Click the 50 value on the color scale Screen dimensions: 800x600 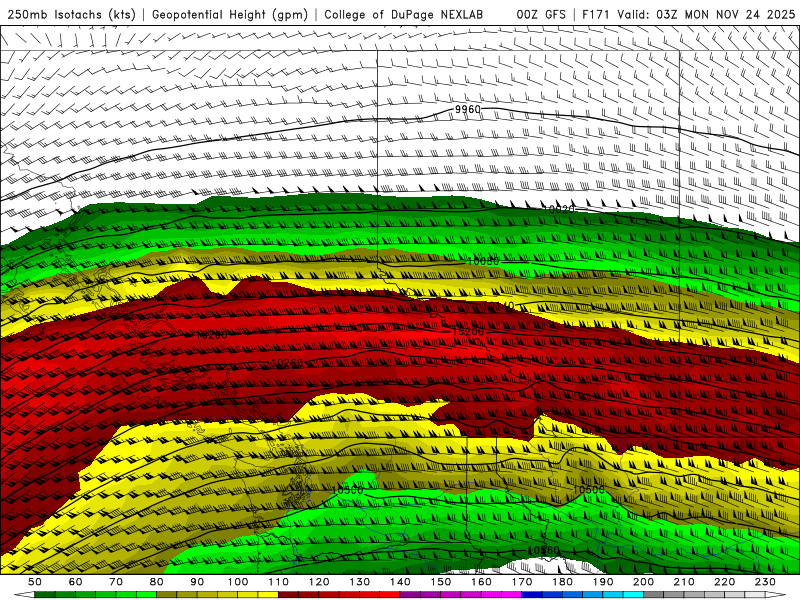coord(35,582)
